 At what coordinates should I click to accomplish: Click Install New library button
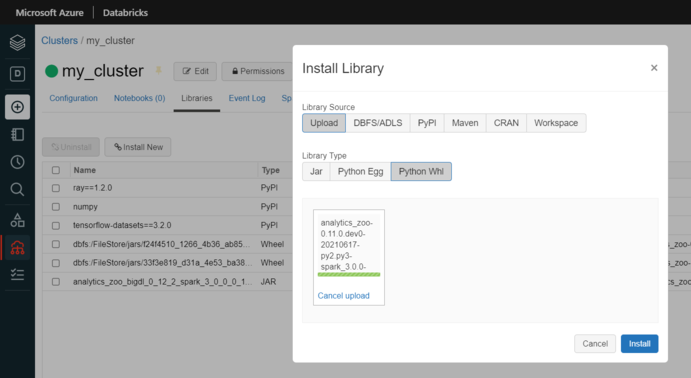click(x=138, y=147)
